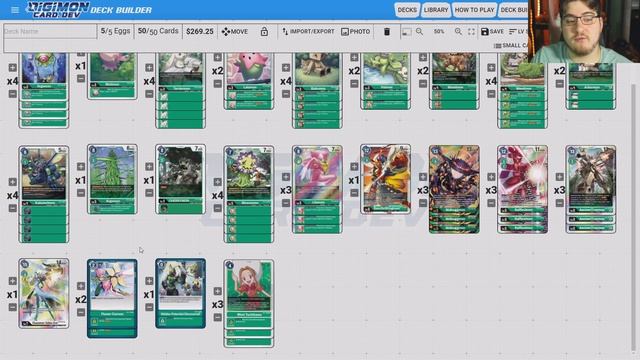
Task: Click the 5/5 Eggs counter
Action: coord(115,31)
